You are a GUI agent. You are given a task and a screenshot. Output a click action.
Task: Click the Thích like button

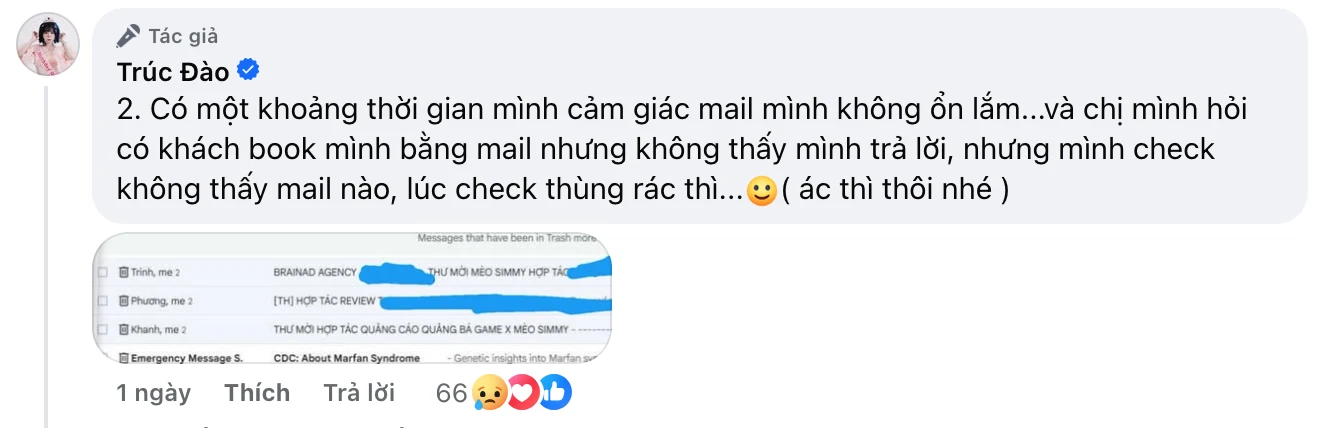pyautogui.click(x=257, y=393)
